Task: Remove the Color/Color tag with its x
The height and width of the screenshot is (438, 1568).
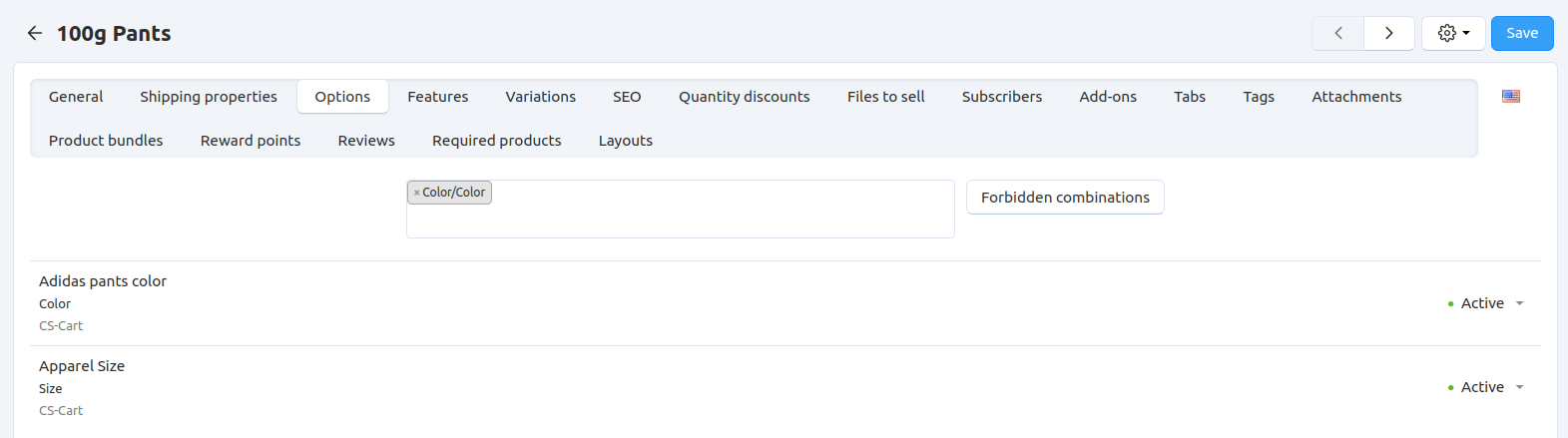Action: tap(416, 193)
